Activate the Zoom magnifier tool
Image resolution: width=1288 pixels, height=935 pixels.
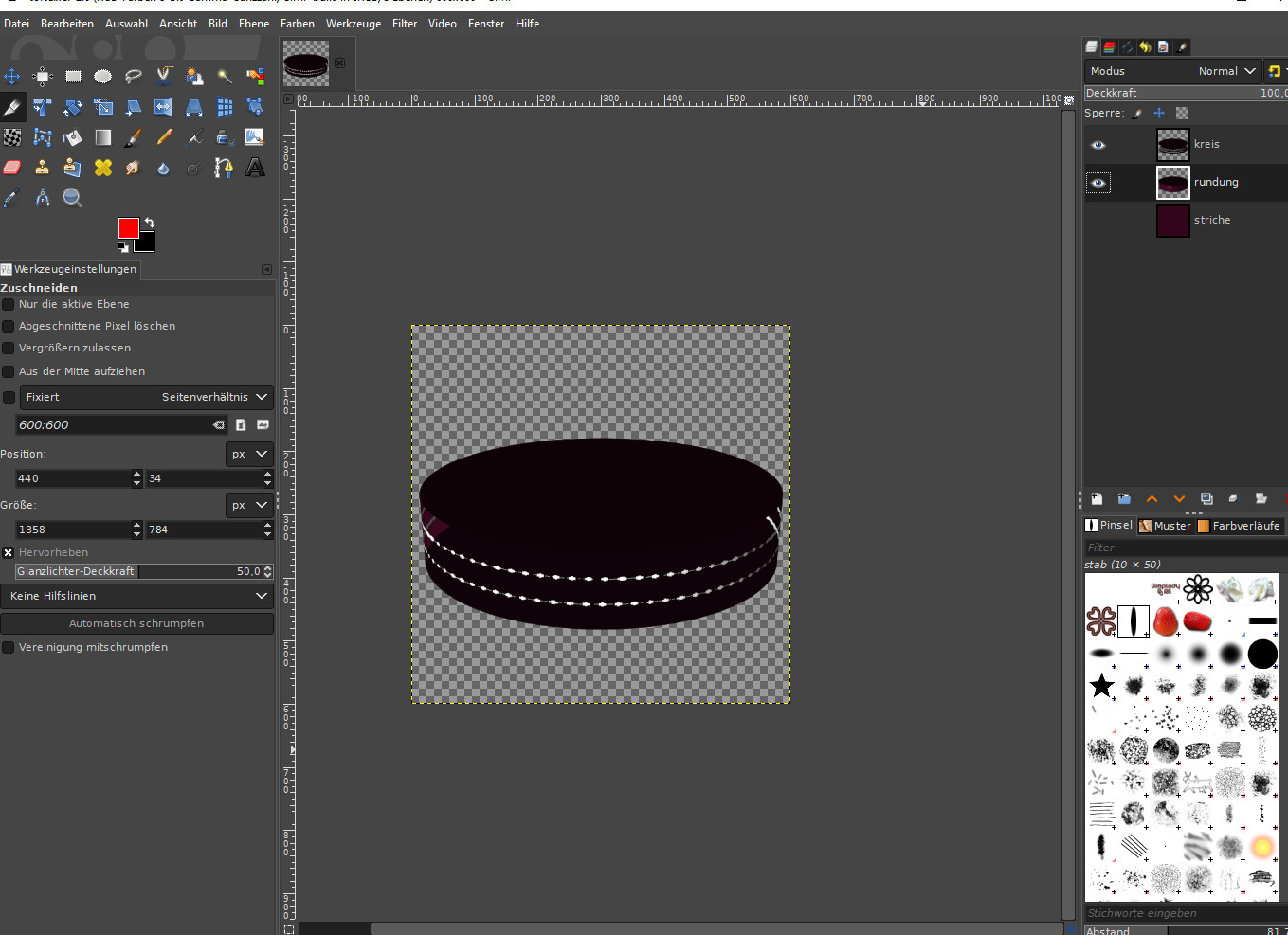72,197
